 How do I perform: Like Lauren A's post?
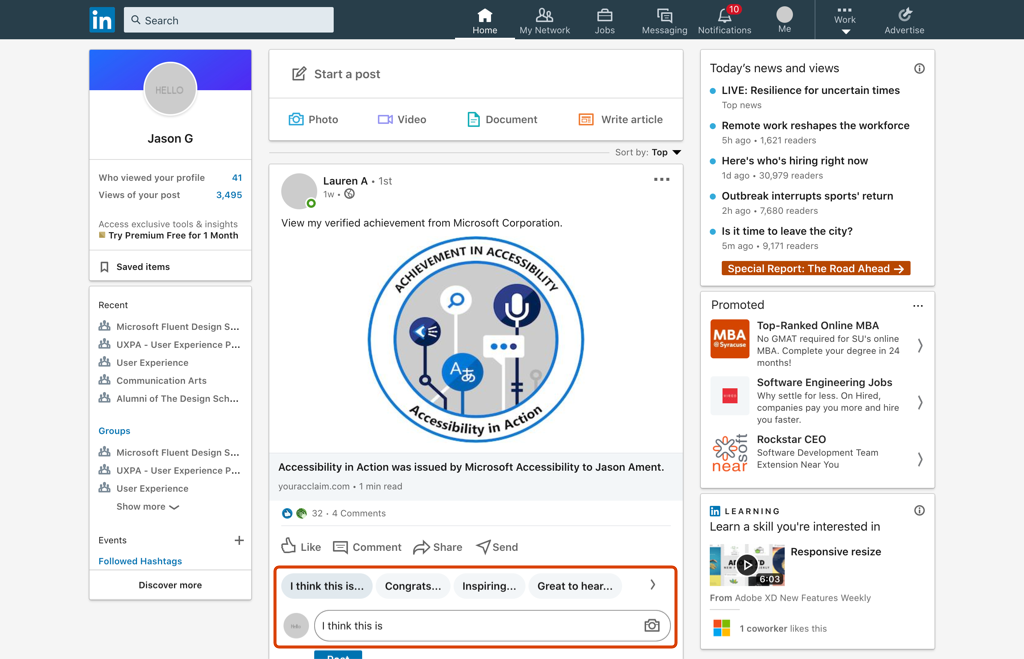[301, 547]
